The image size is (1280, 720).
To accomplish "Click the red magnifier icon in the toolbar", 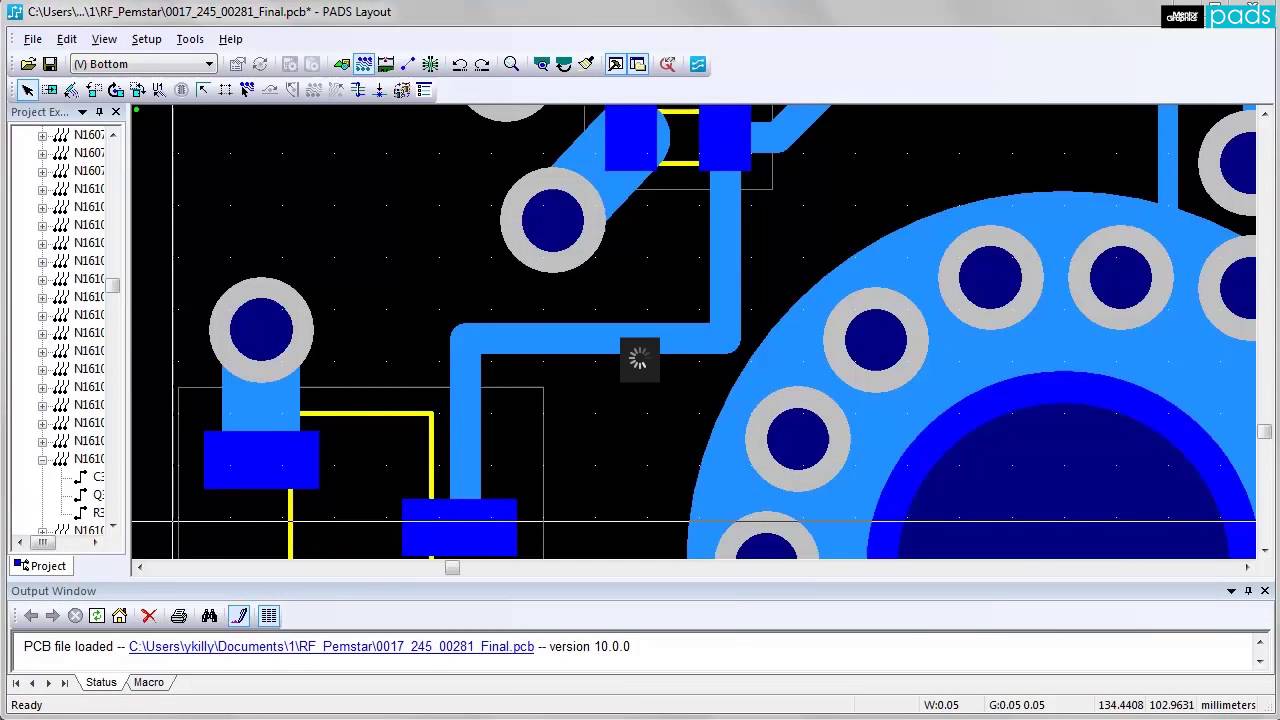I will coord(668,64).
